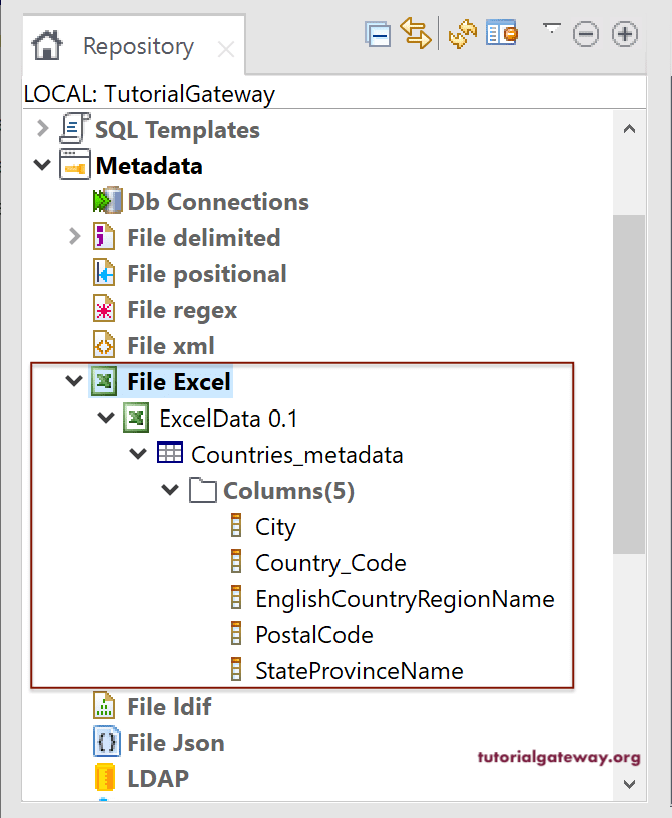Select File positional label
This screenshot has height=818, width=672.
207,274
